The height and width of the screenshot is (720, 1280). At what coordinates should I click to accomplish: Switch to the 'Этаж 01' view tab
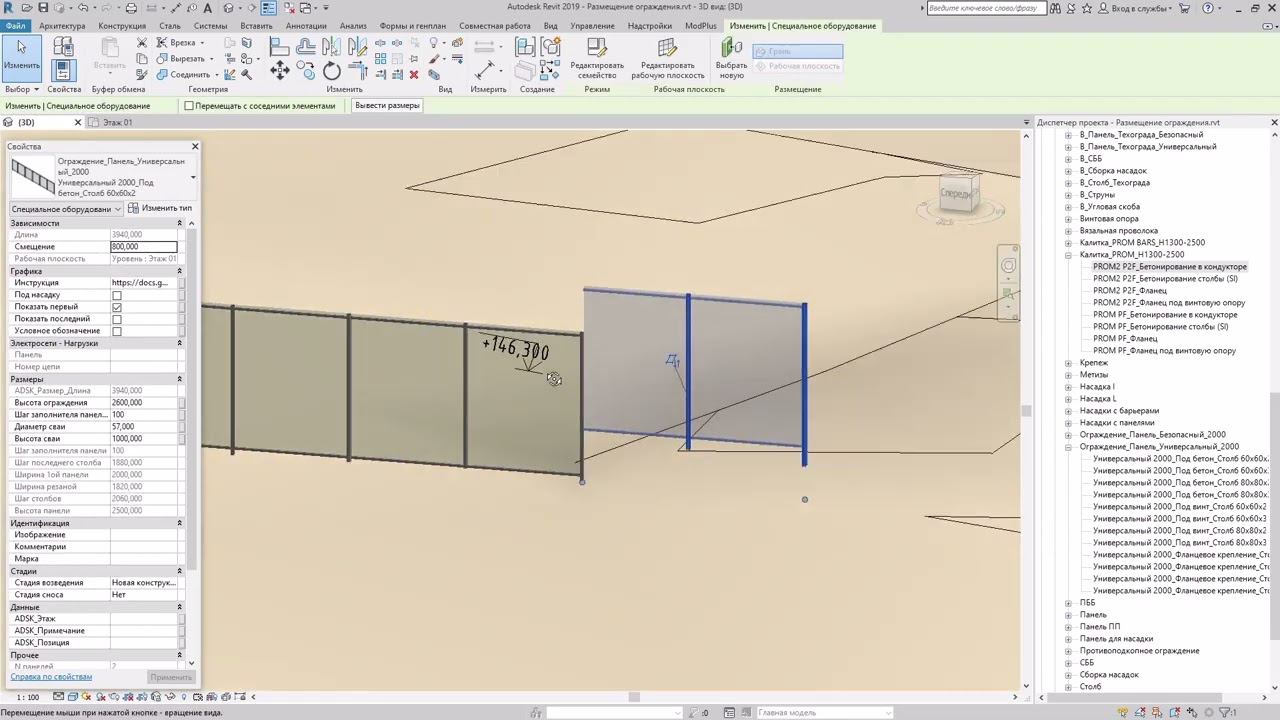pyautogui.click(x=118, y=122)
